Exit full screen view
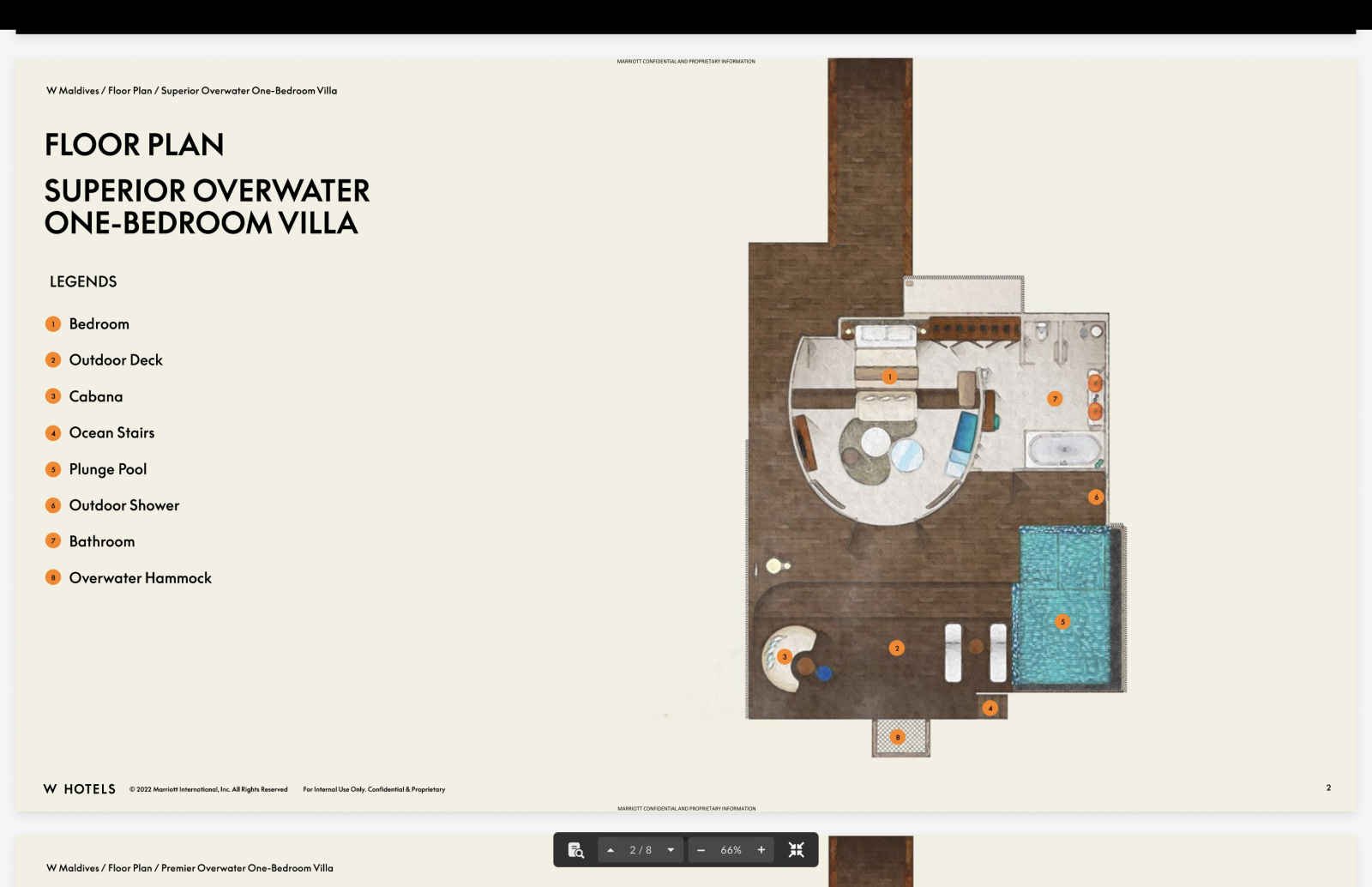Image resolution: width=1372 pixels, height=887 pixels. [796, 850]
